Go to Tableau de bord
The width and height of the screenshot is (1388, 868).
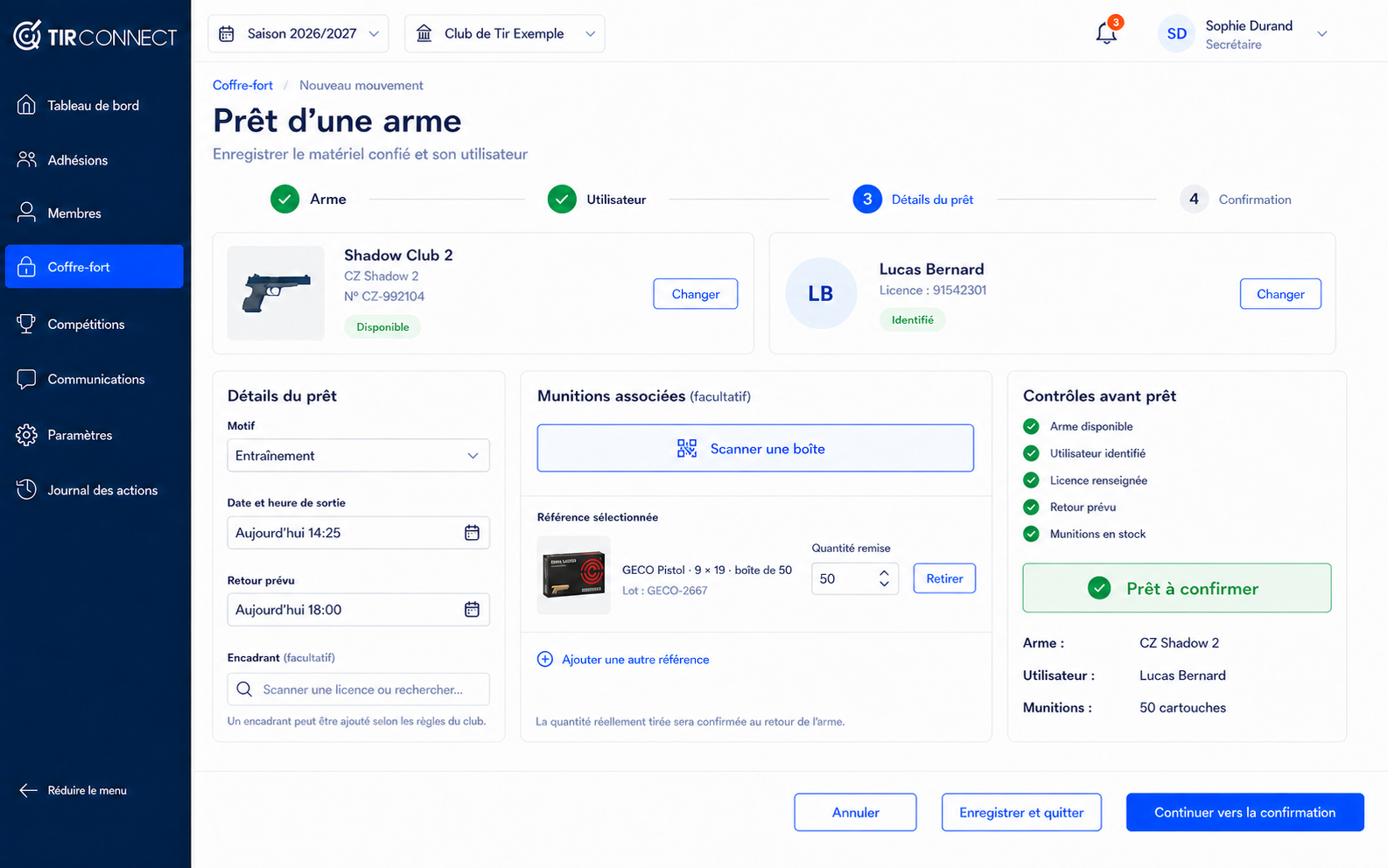(95, 106)
